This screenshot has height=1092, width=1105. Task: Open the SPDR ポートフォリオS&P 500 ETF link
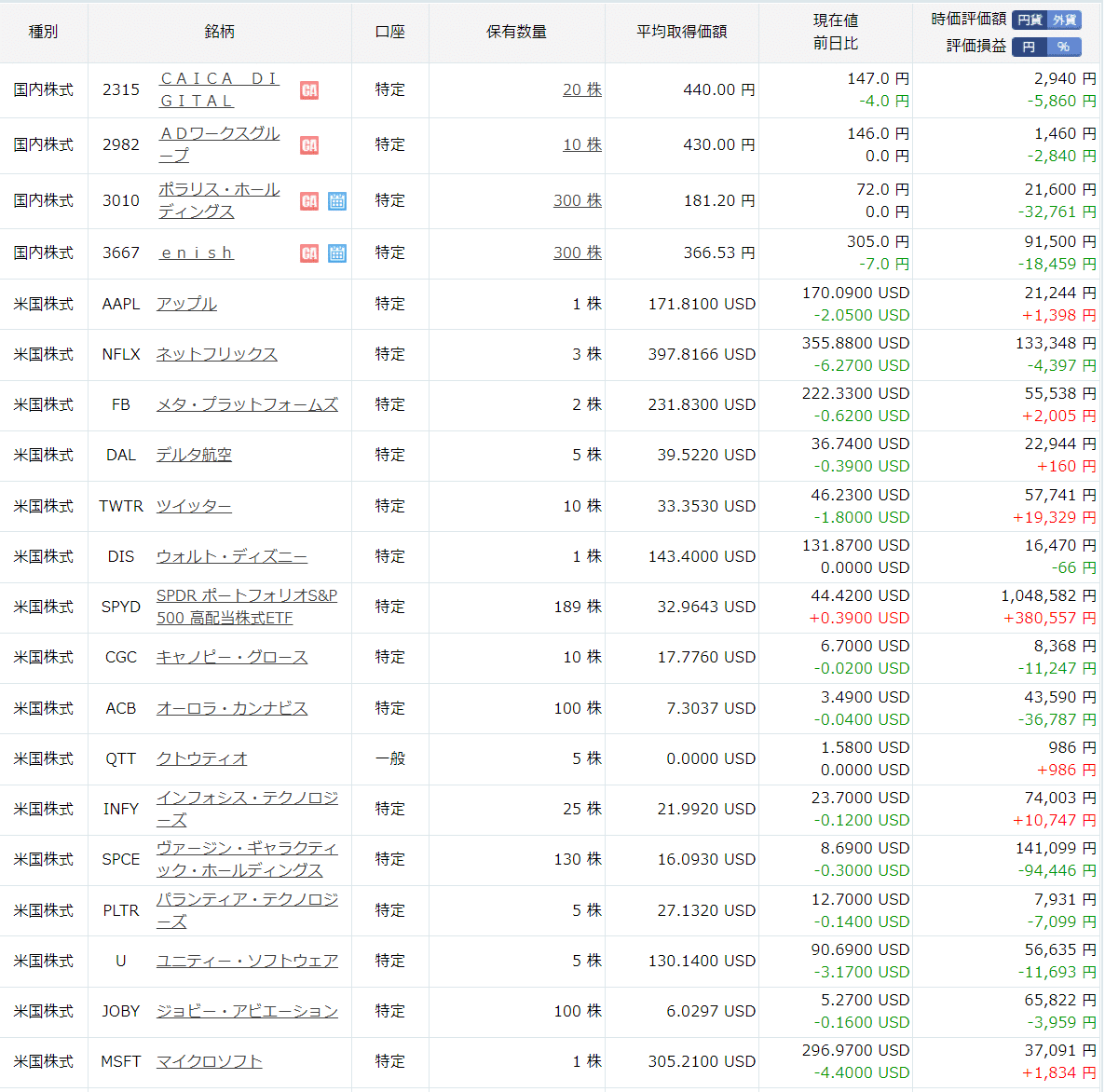pyautogui.click(x=247, y=607)
